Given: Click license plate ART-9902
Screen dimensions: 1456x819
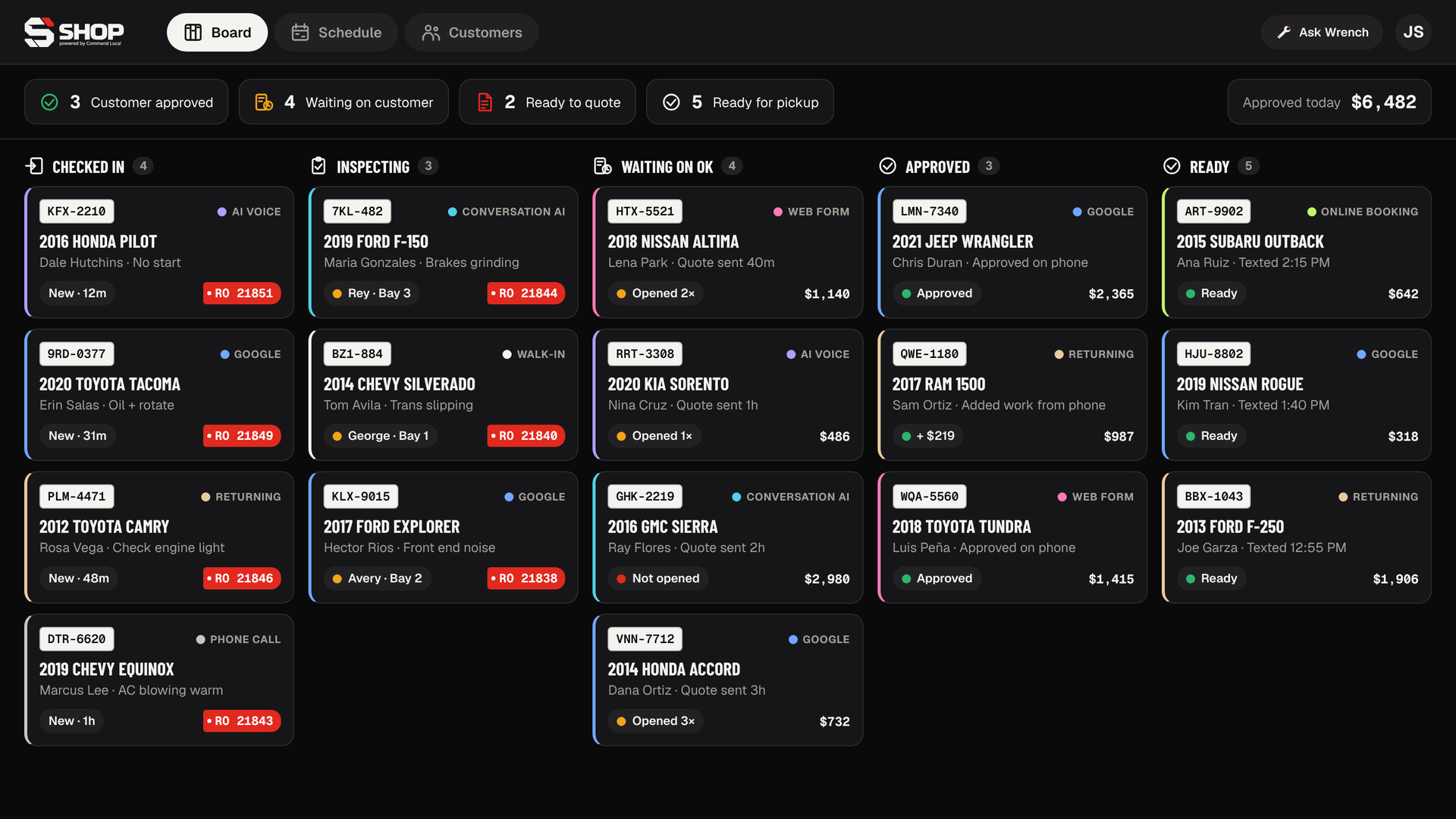Looking at the screenshot, I should point(1213,212).
